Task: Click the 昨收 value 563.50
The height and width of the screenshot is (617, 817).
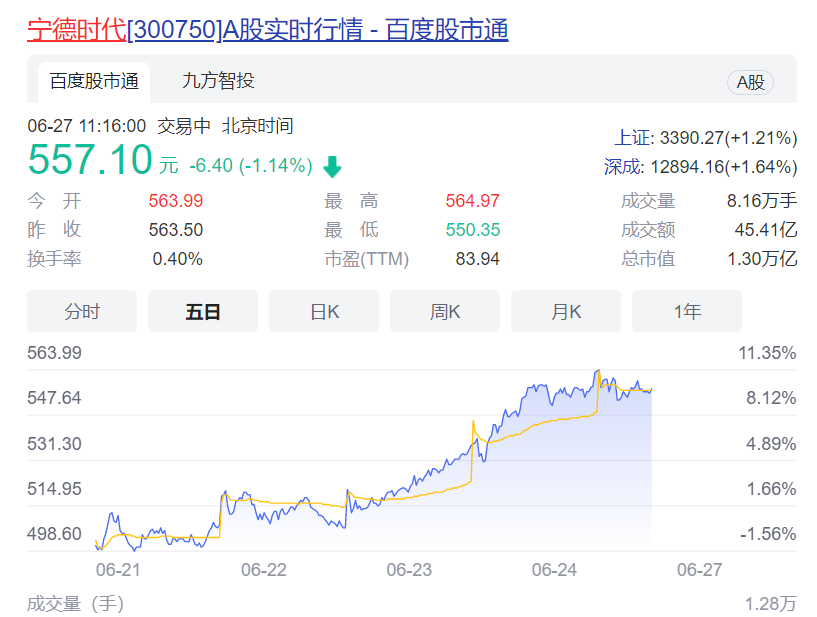Action: [176, 230]
